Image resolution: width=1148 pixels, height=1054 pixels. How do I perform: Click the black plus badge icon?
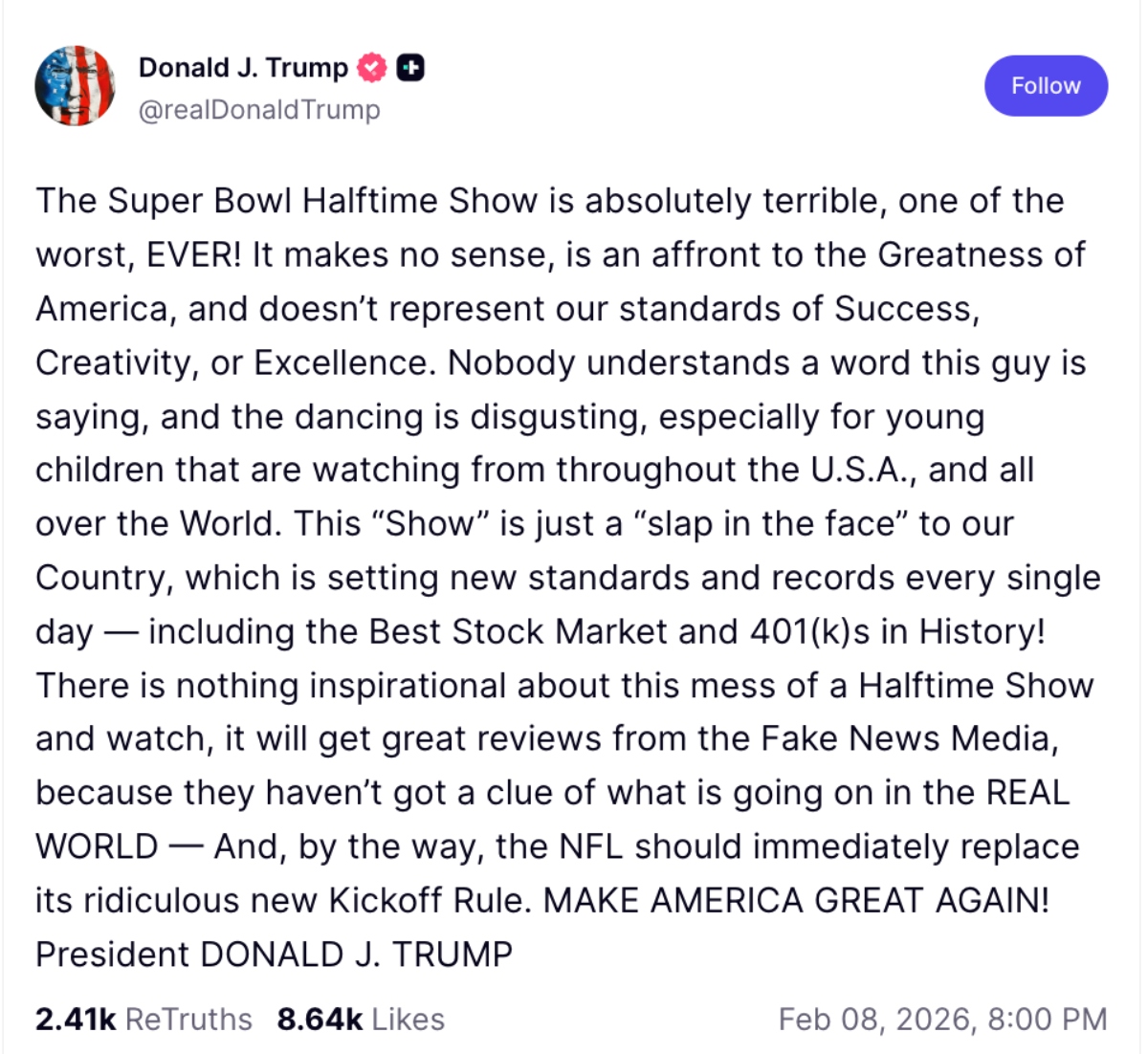[x=410, y=68]
